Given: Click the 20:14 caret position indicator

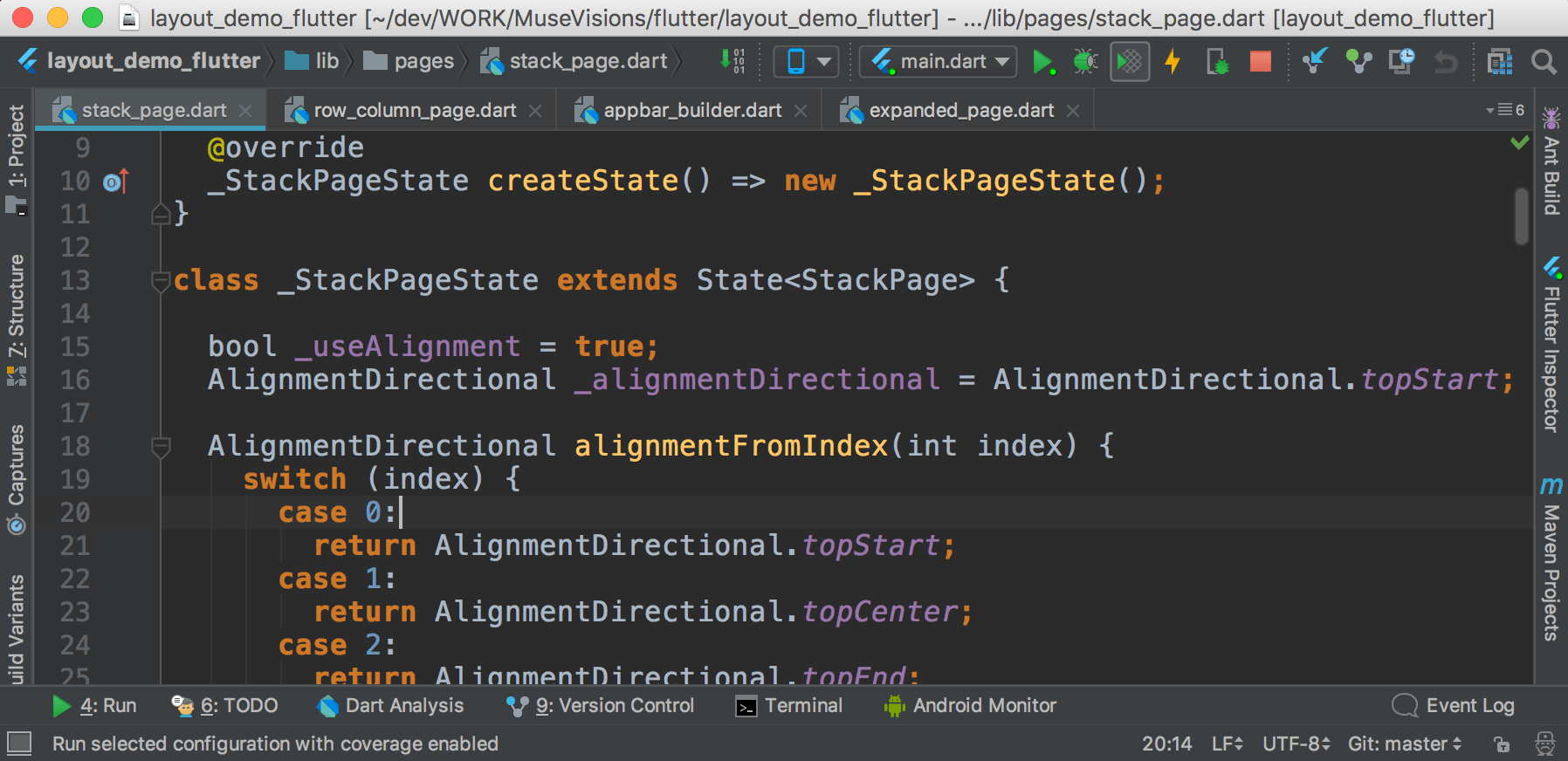Looking at the screenshot, I should click(x=1166, y=744).
